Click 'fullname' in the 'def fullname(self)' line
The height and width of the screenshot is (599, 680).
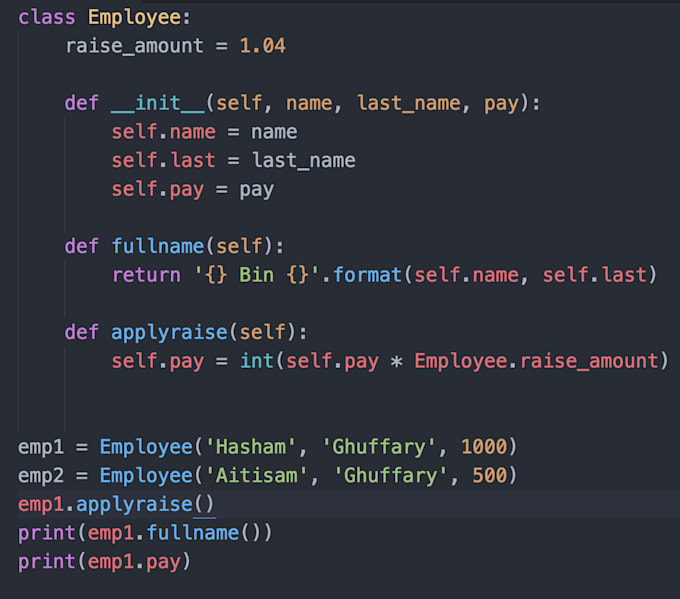pyautogui.click(x=157, y=246)
